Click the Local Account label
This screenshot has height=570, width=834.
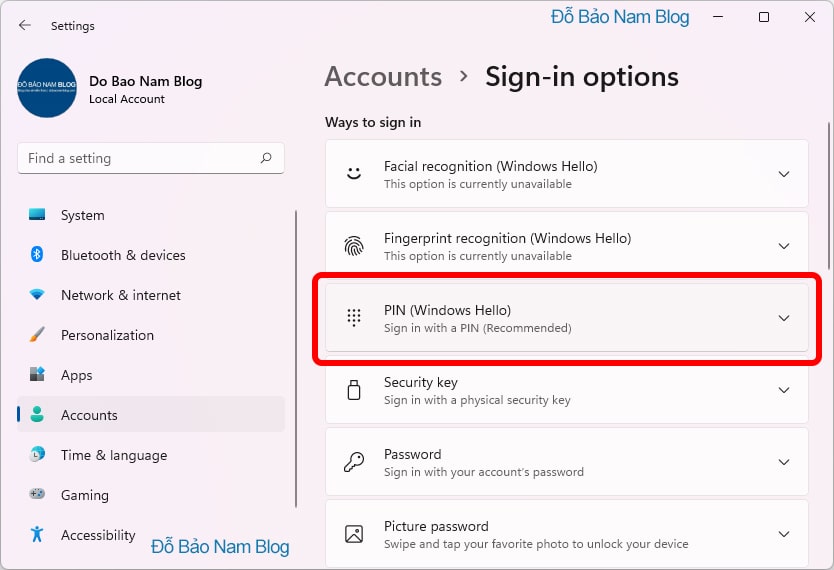(x=127, y=99)
